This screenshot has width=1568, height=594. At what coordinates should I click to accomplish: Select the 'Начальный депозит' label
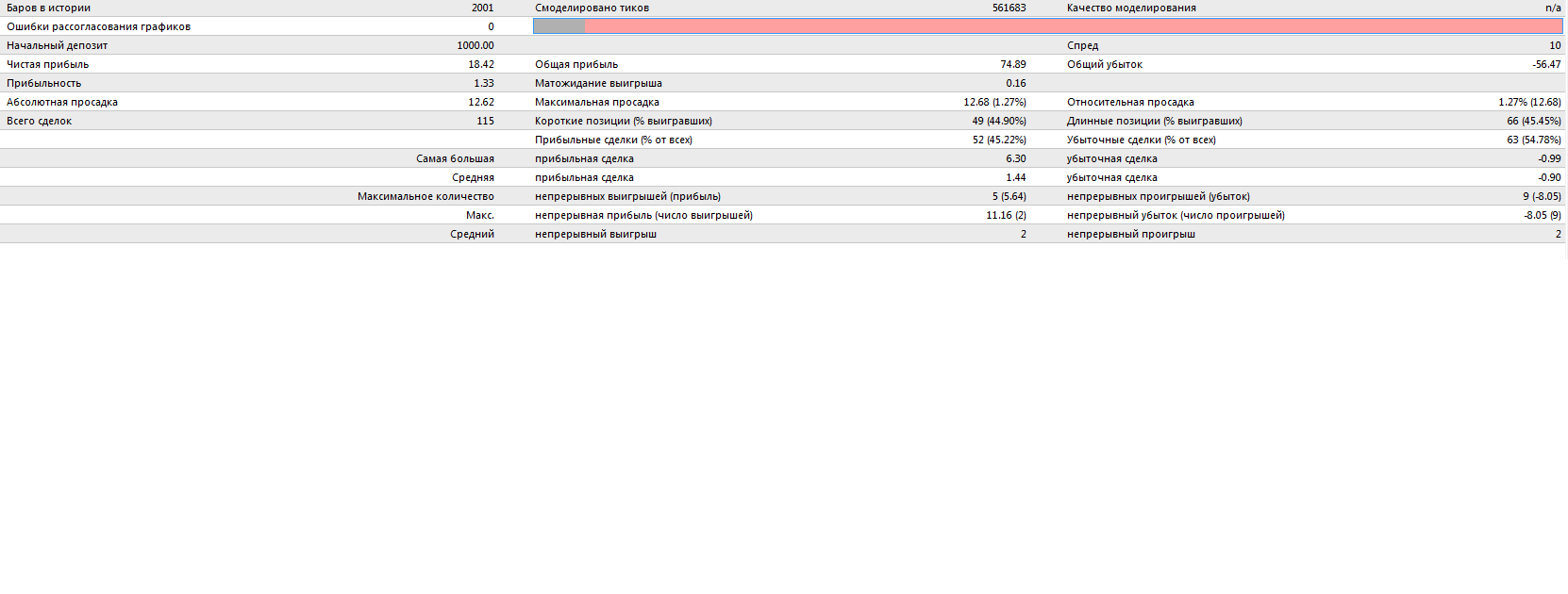click(57, 45)
